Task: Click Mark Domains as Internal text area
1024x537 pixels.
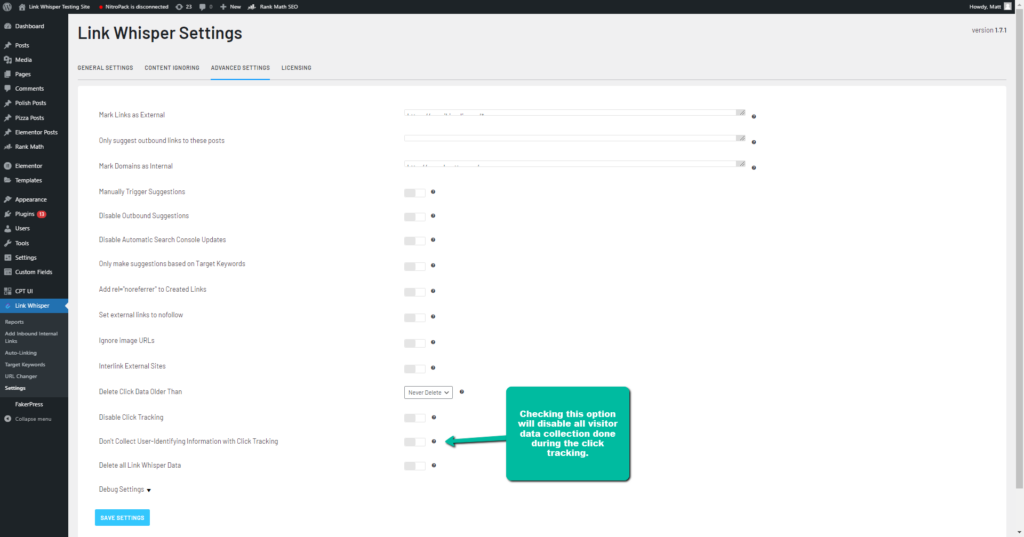Action: [575, 164]
